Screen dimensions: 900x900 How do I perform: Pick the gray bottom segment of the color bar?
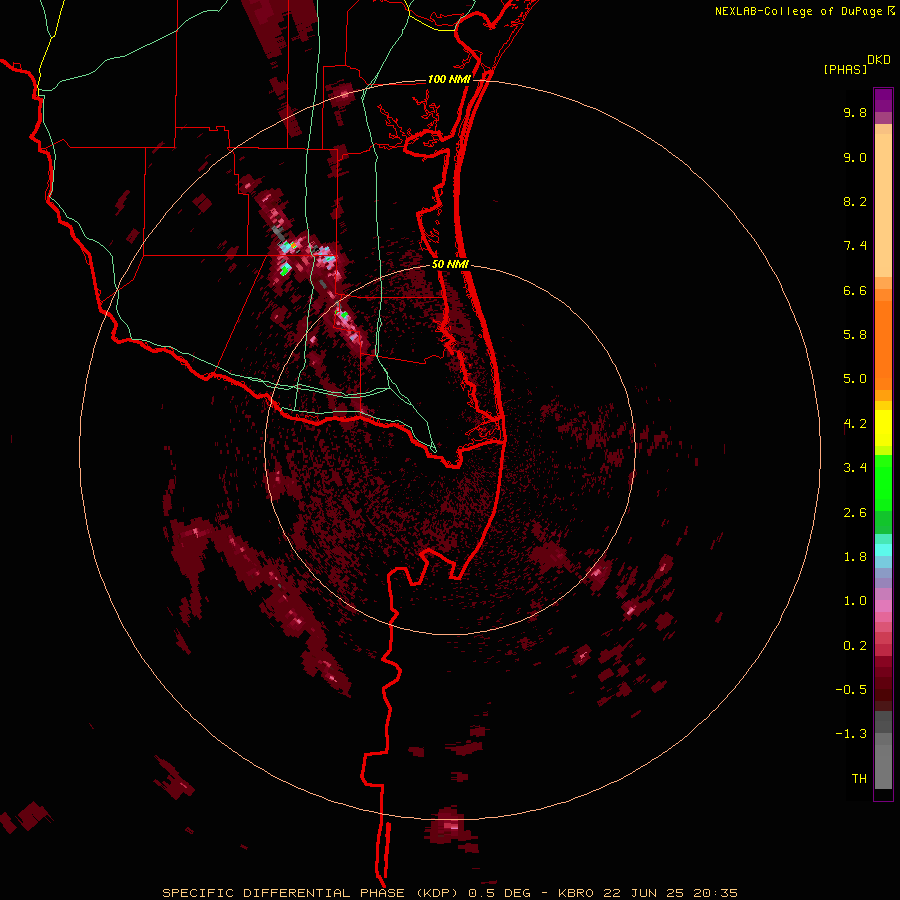click(x=883, y=769)
